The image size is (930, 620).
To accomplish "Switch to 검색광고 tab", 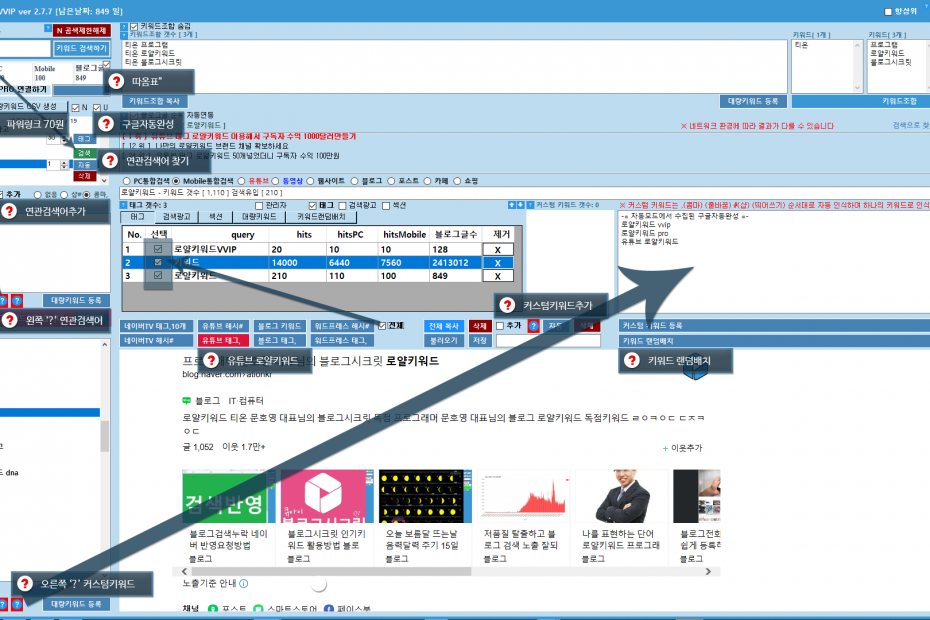I will tap(176, 217).
